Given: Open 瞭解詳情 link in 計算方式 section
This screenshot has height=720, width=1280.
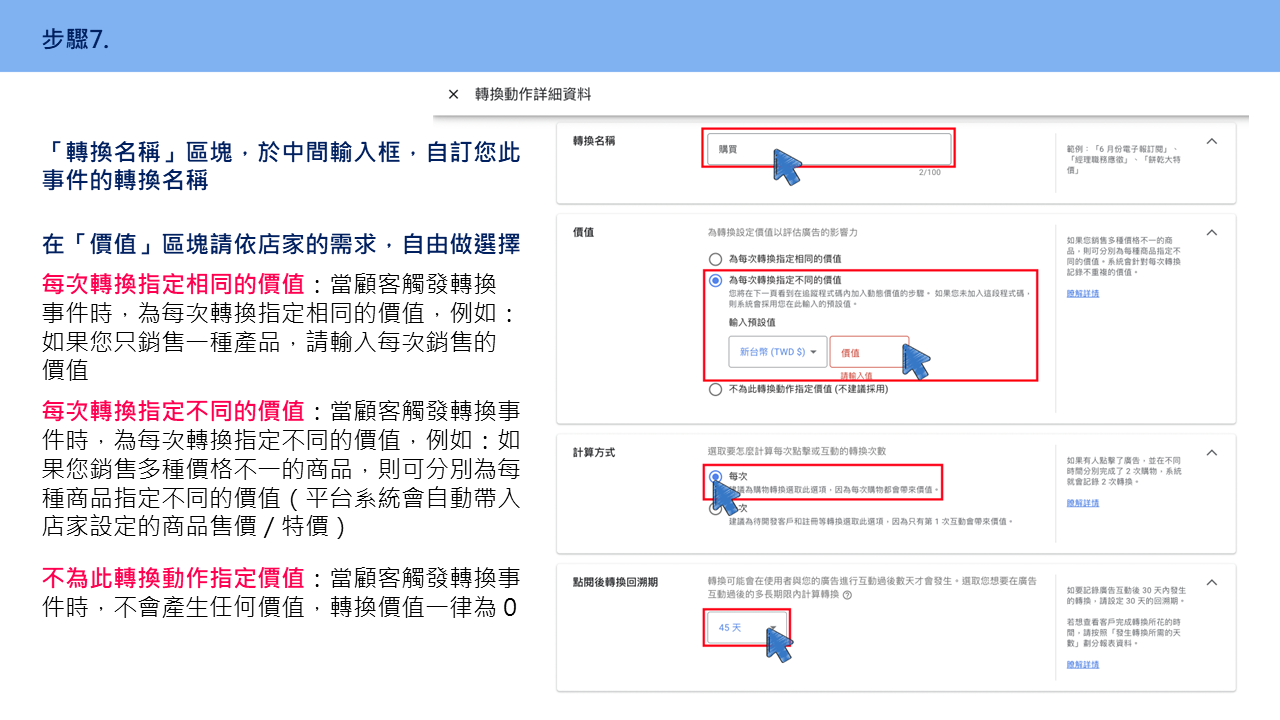Looking at the screenshot, I should 1083,503.
